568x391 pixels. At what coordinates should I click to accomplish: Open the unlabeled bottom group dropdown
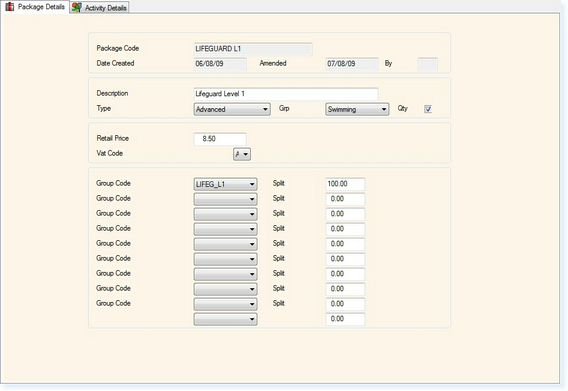(226, 319)
